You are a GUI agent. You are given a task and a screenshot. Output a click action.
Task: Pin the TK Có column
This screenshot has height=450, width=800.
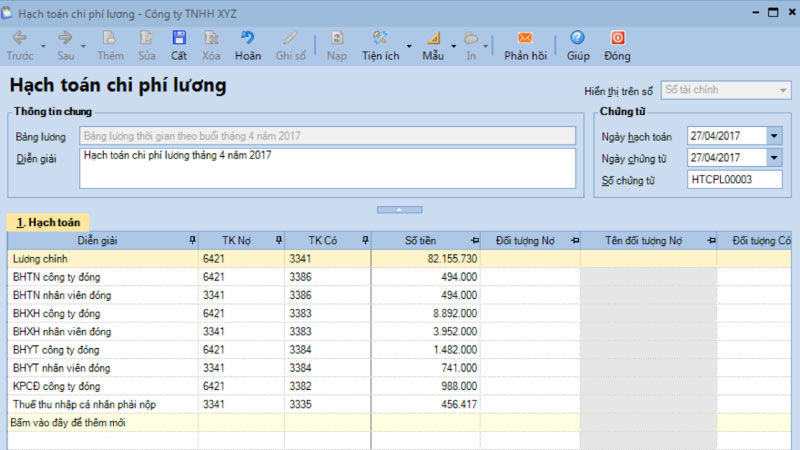(365, 240)
